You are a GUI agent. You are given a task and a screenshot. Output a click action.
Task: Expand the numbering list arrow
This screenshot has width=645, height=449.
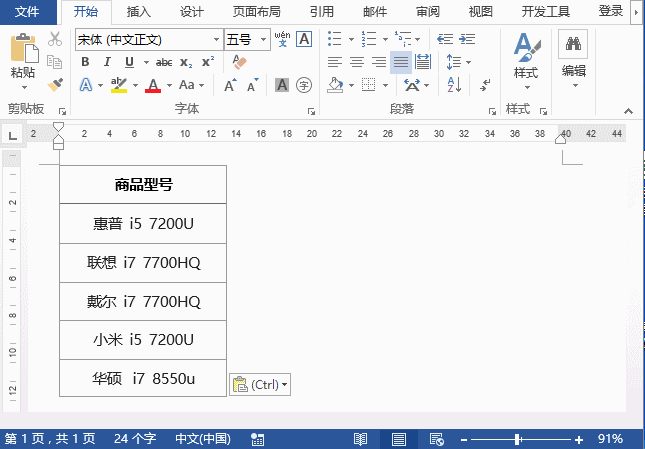pos(385,39)
